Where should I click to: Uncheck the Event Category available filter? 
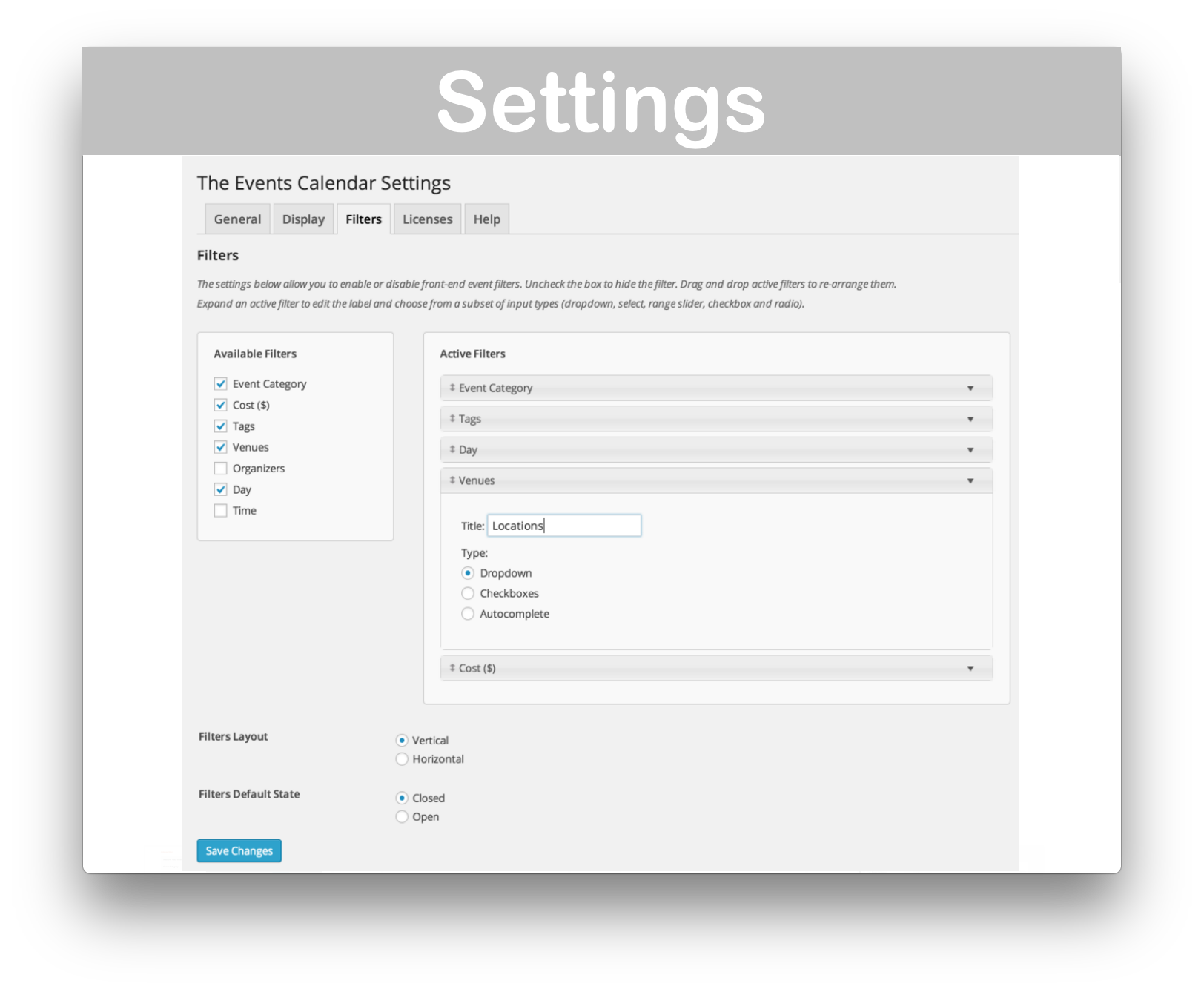pyautogui.click(x=220, y=383)
